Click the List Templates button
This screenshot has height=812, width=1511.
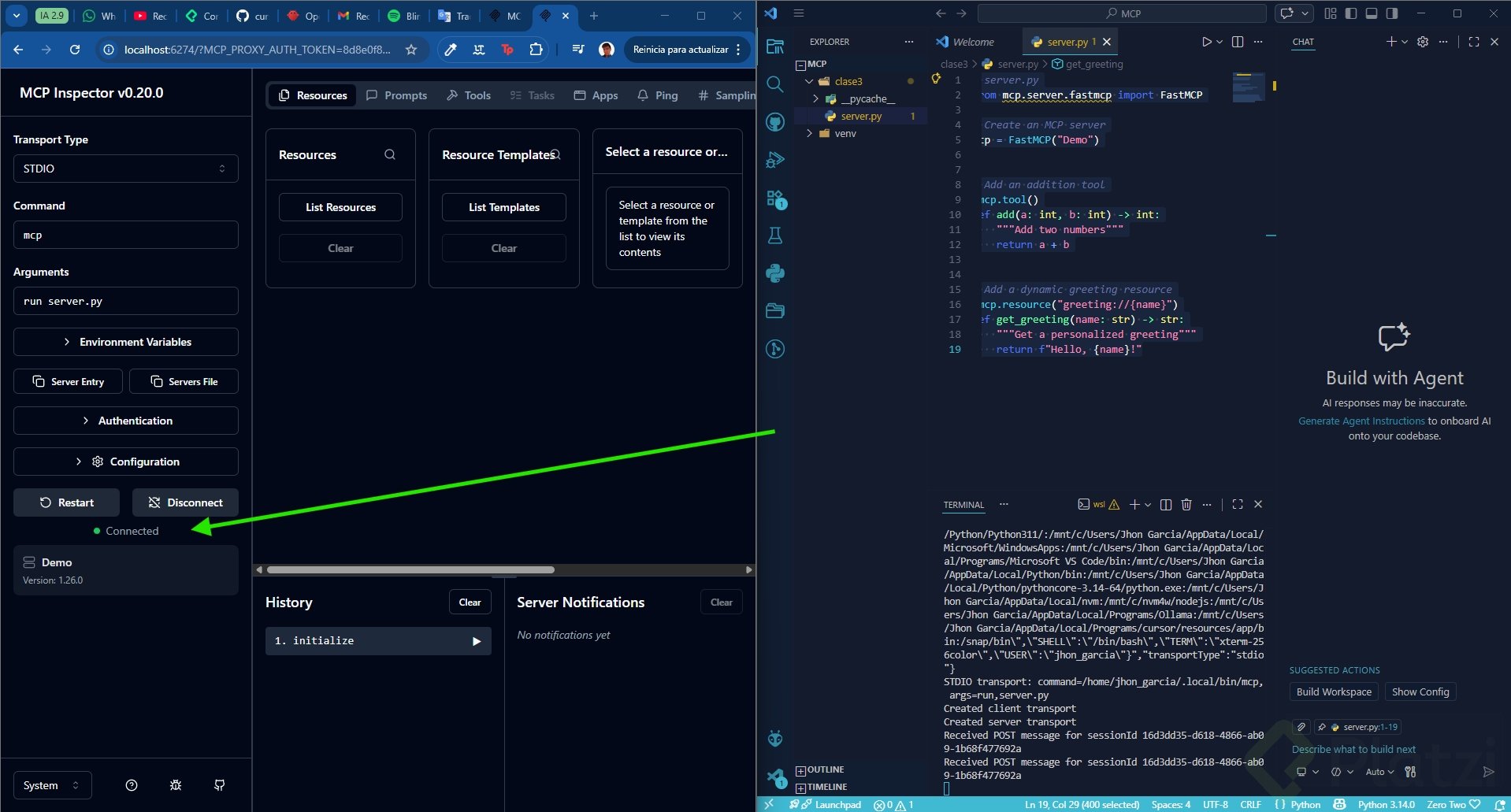tap(504, 207)
